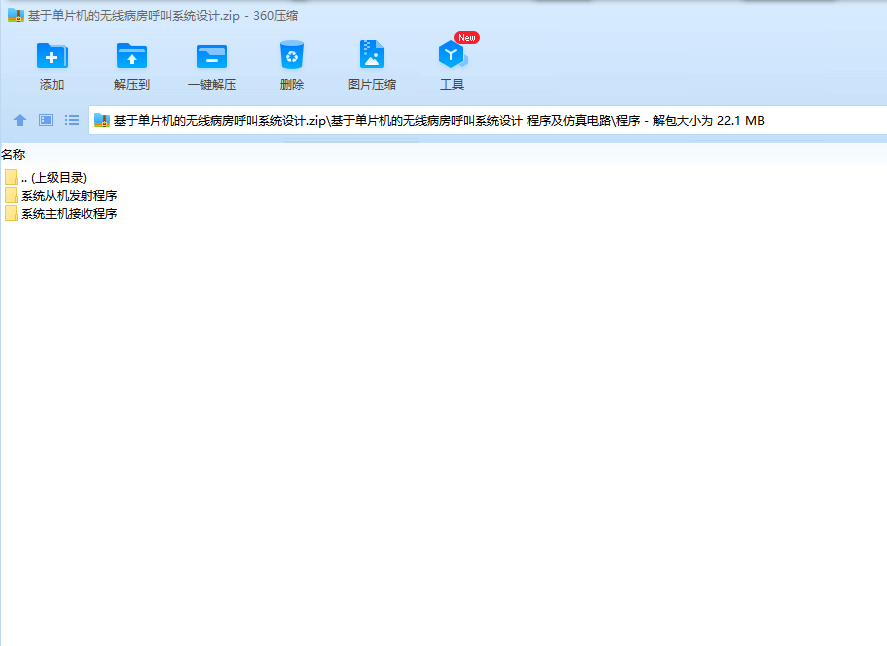
Task: Click the 添加 label text
Action: (x=52, y=85)
